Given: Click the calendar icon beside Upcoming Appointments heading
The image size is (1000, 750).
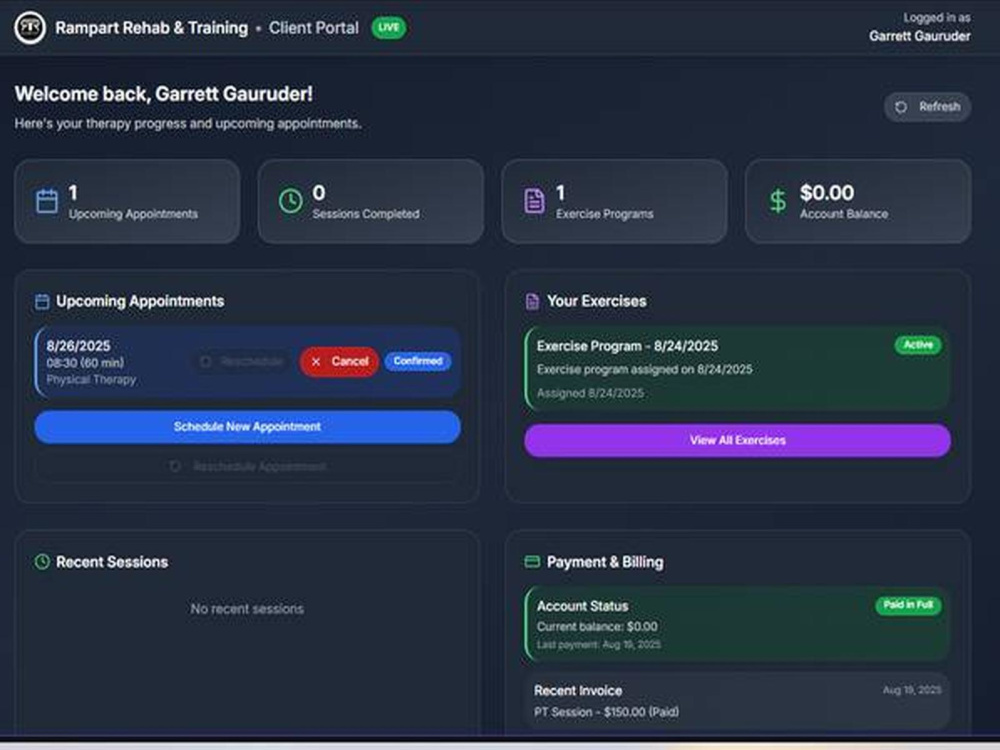Looking at the screenshot, I should 42,302.
